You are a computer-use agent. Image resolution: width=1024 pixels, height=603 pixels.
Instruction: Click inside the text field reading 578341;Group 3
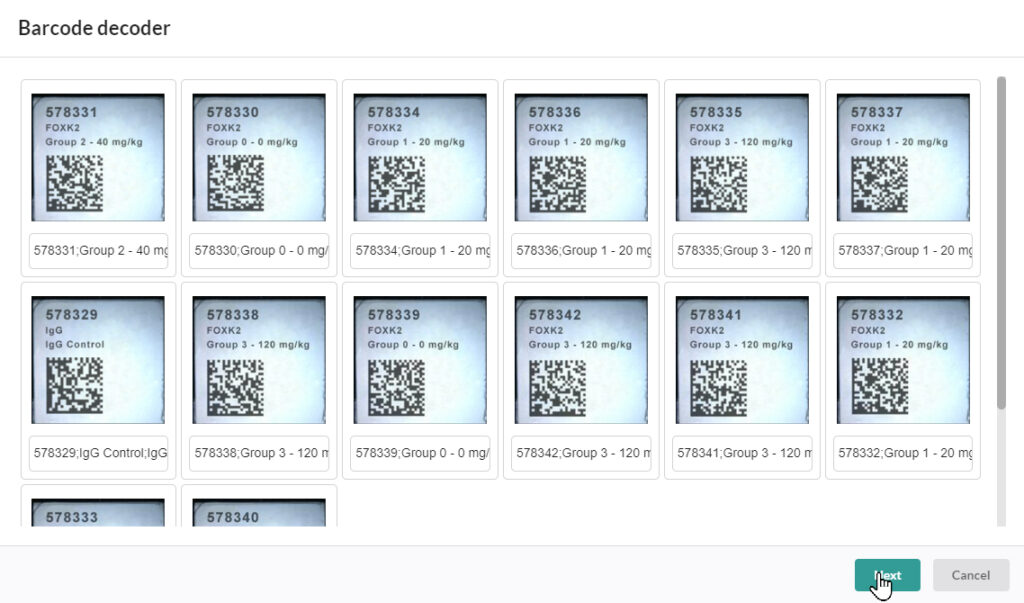742,454
